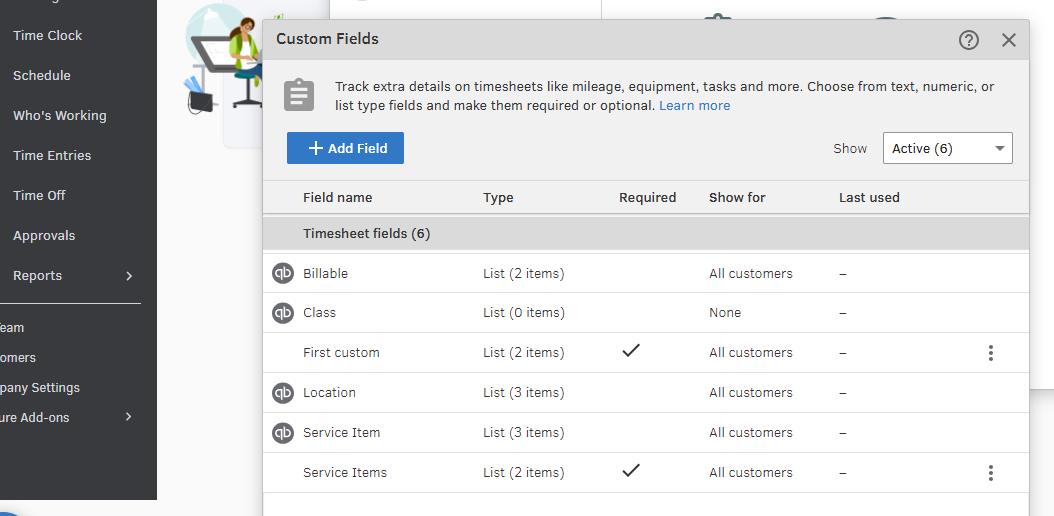Open Who's Working from sidebar

click(x=60, y=116)
